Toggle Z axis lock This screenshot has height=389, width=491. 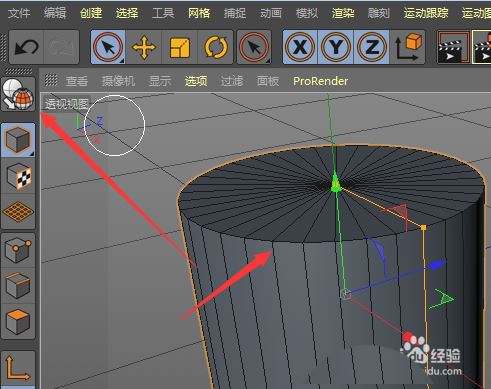[371, 47]
